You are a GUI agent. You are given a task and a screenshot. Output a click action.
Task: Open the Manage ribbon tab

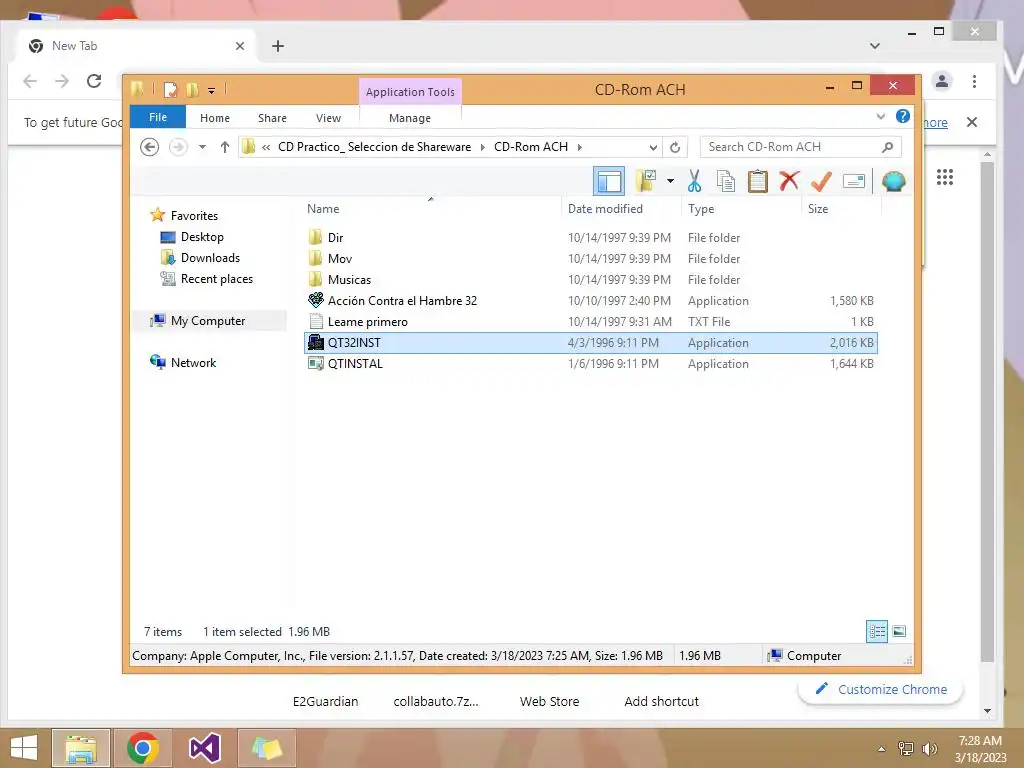[409, 118]
